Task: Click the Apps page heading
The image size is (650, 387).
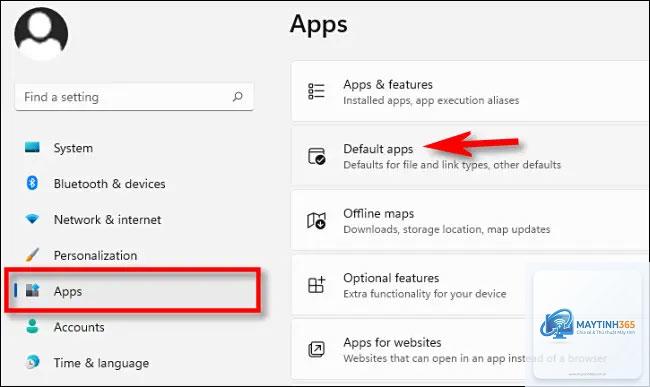Action: tap(318, 24)
